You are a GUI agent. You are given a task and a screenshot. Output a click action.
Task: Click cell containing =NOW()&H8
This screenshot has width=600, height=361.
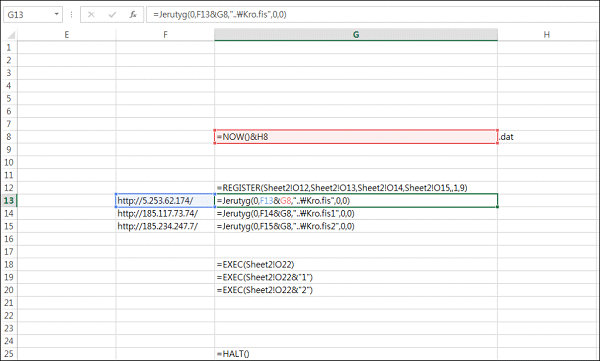pyautogui.click(x=356, y=137)
